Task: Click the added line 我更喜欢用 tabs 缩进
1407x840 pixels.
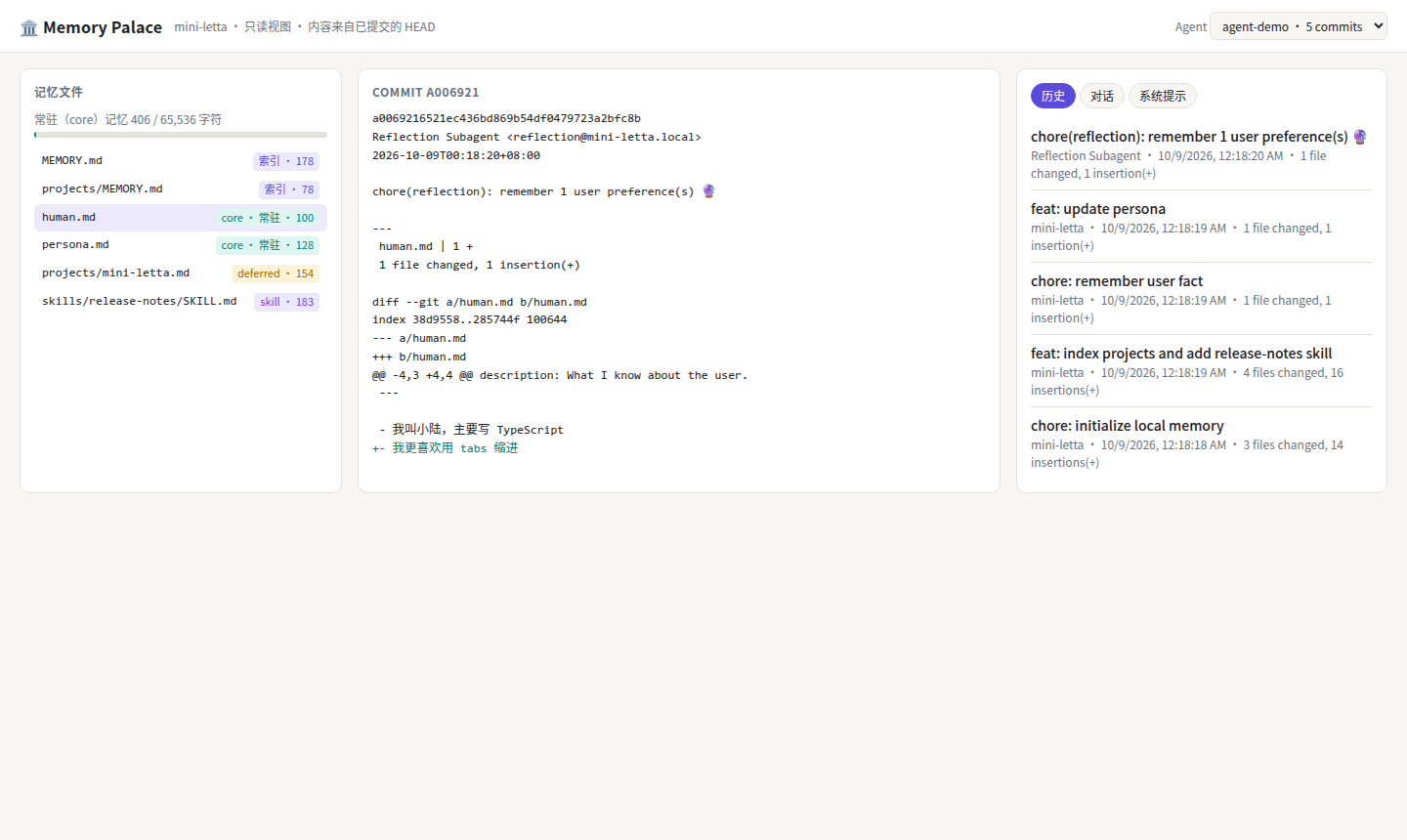Action: [x=446, y=448]
